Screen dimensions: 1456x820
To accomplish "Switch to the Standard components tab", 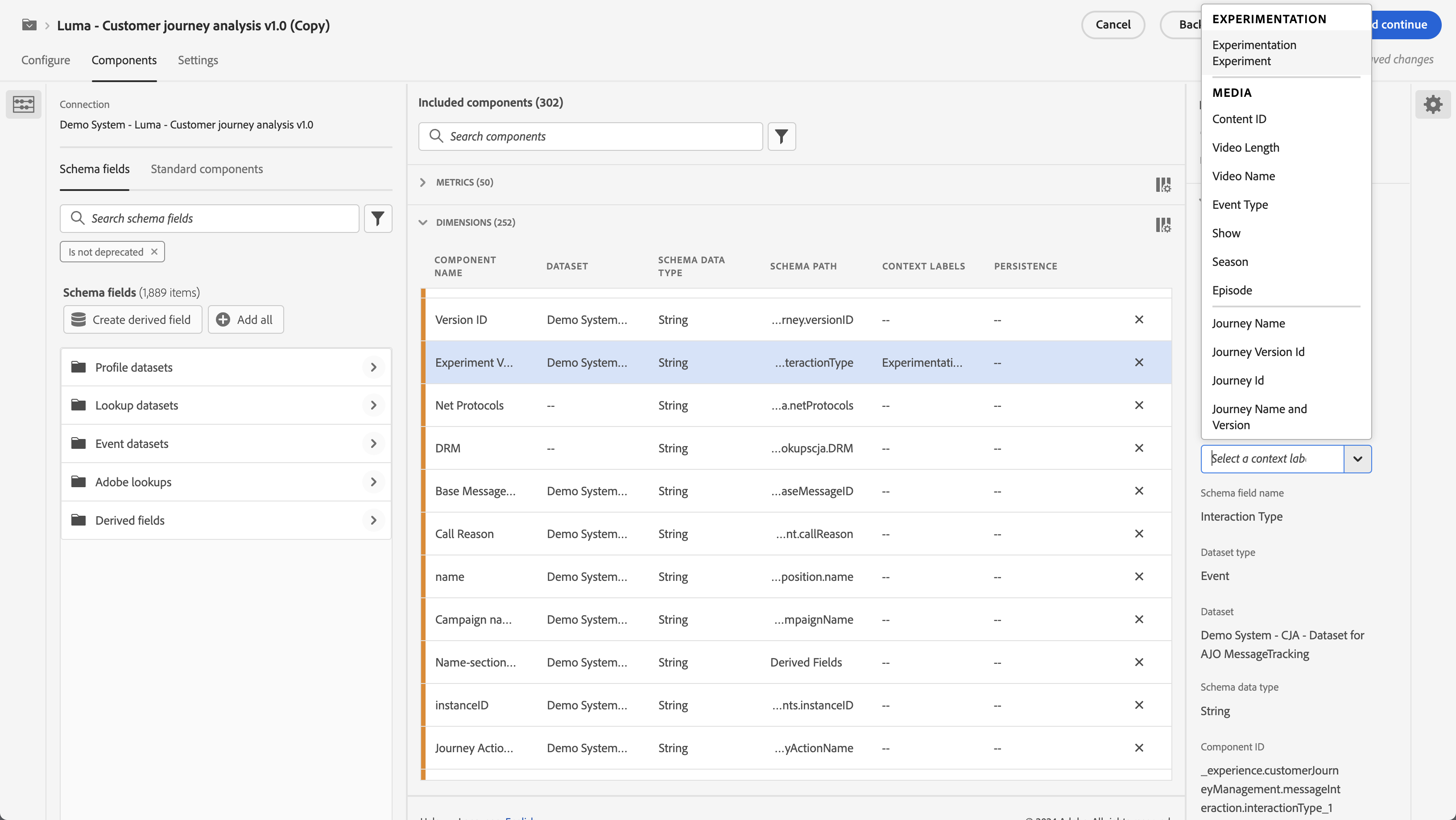I will pos(206,169).
